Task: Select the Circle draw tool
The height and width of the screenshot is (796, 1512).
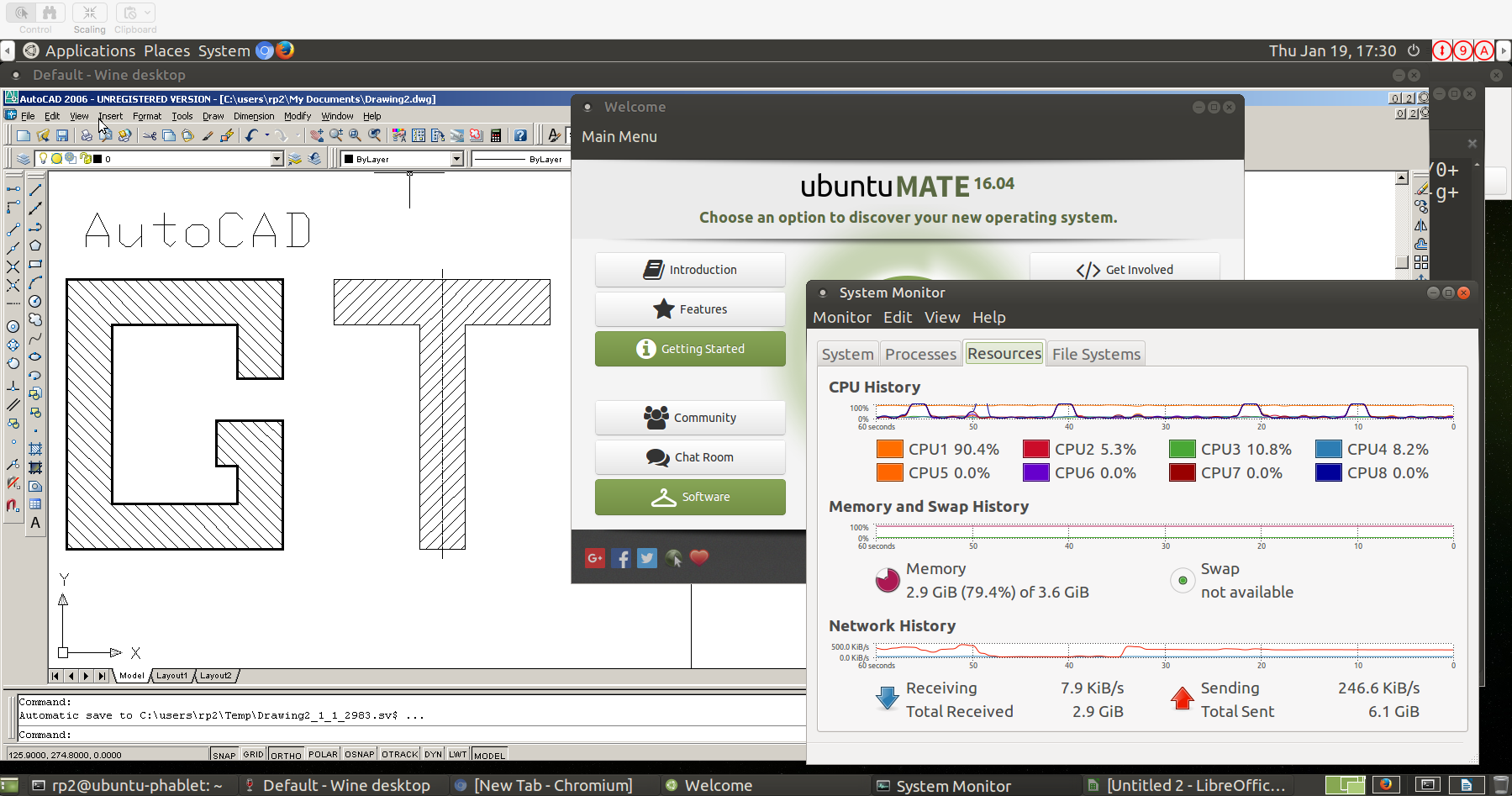Action: tap(35, 301)
